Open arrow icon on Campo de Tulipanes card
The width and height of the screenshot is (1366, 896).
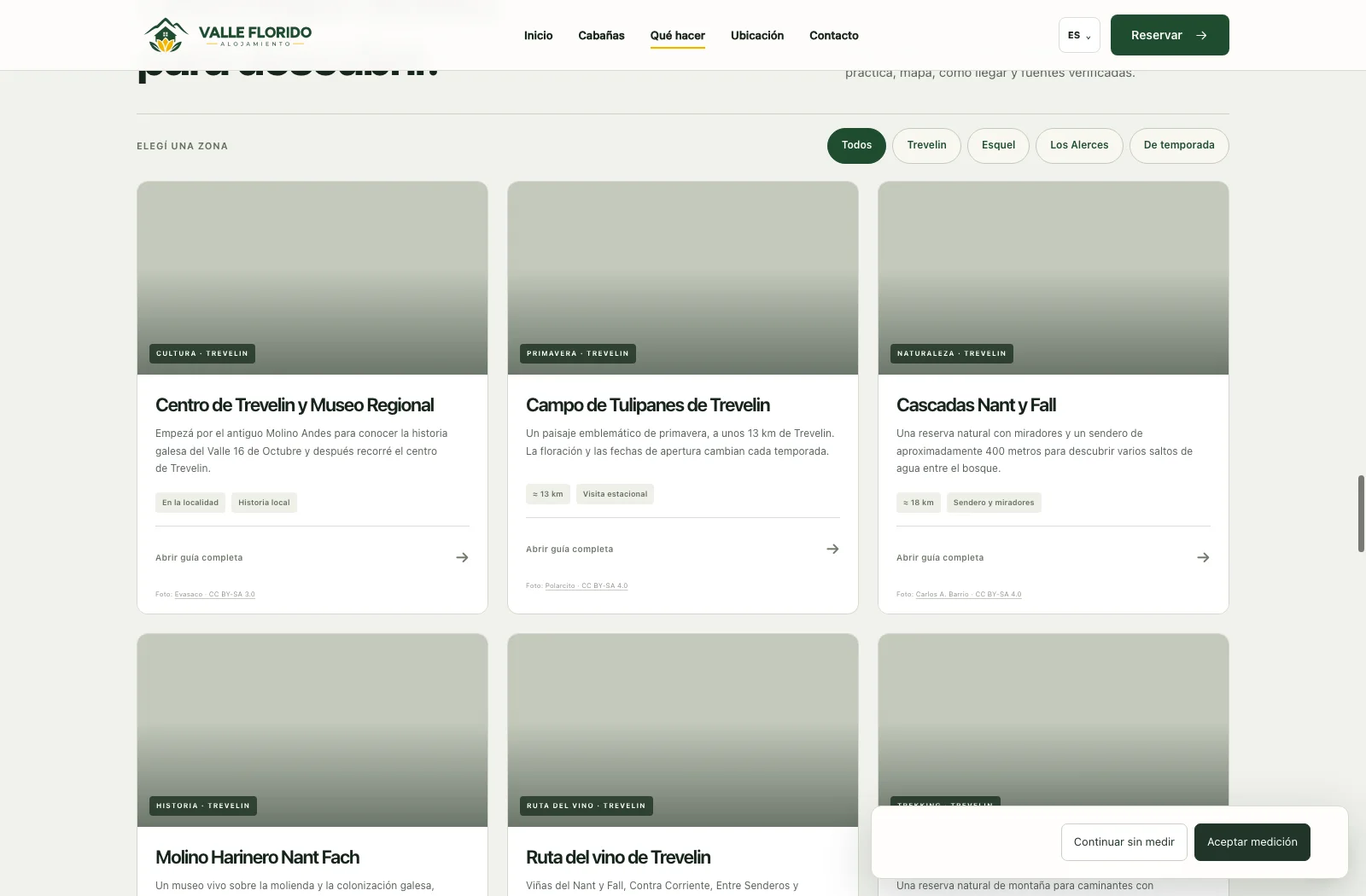point(832,549)
